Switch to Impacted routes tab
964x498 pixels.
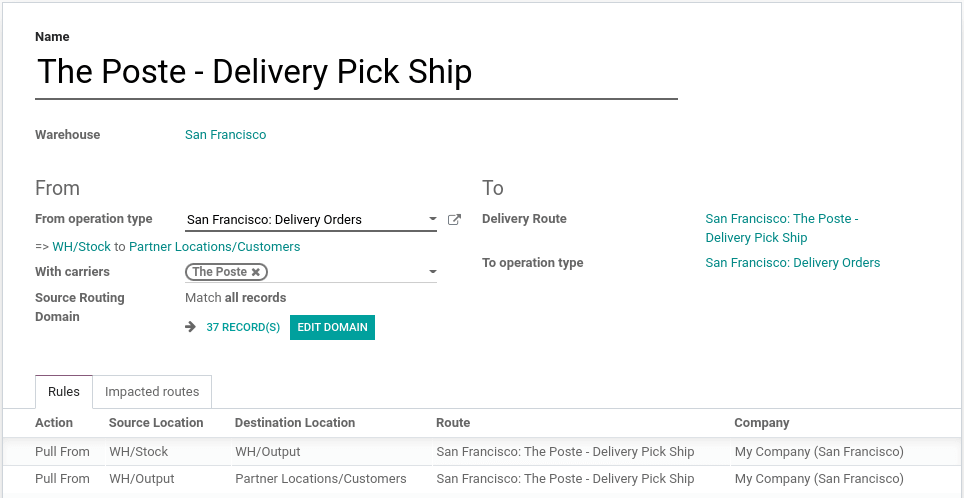[152, 392]
